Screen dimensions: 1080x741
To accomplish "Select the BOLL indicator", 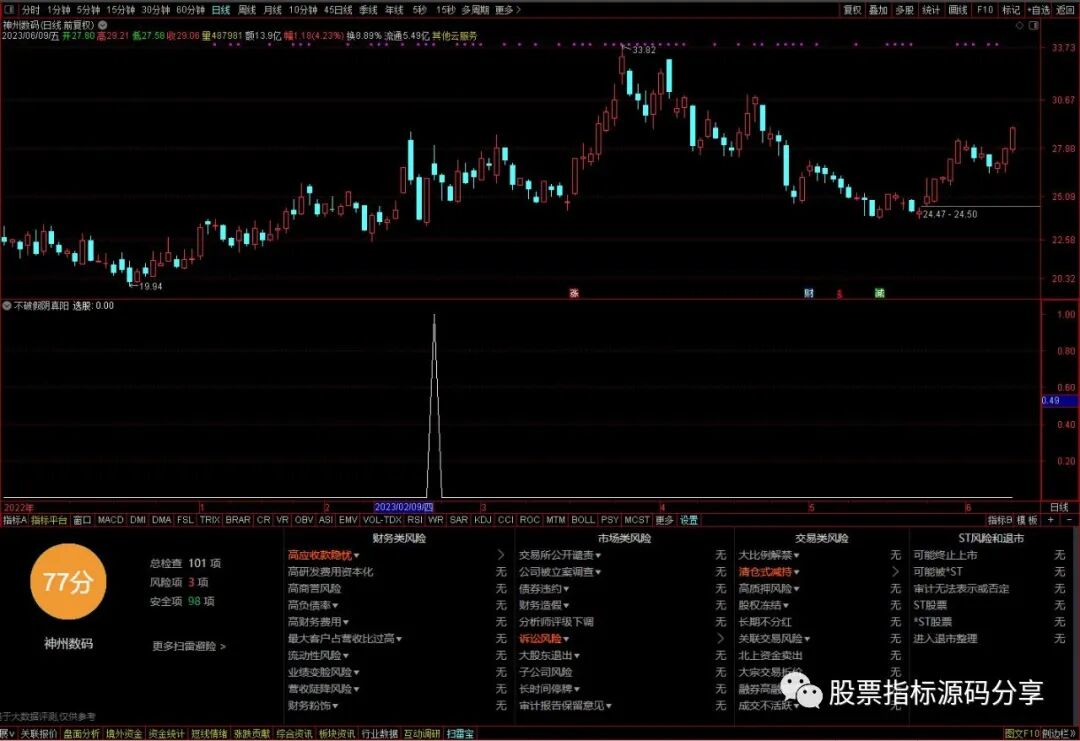I will [x=583, y=520].
